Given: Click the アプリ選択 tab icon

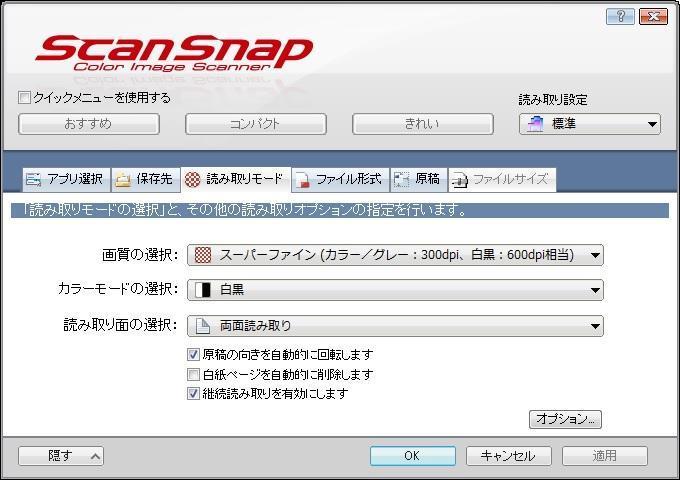Looking at the screenshot, I should (33, 179).
